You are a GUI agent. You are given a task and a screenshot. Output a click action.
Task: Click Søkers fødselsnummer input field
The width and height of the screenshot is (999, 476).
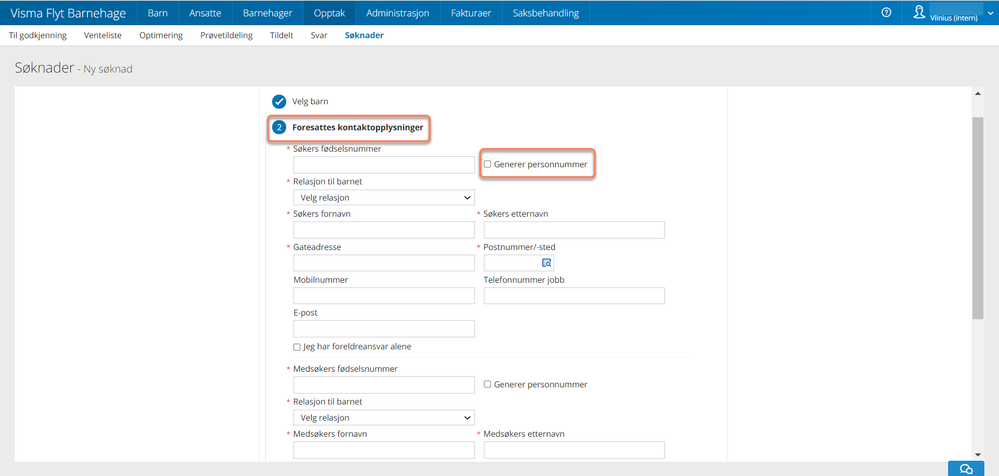pyautogui.click(x=384, y=164)
